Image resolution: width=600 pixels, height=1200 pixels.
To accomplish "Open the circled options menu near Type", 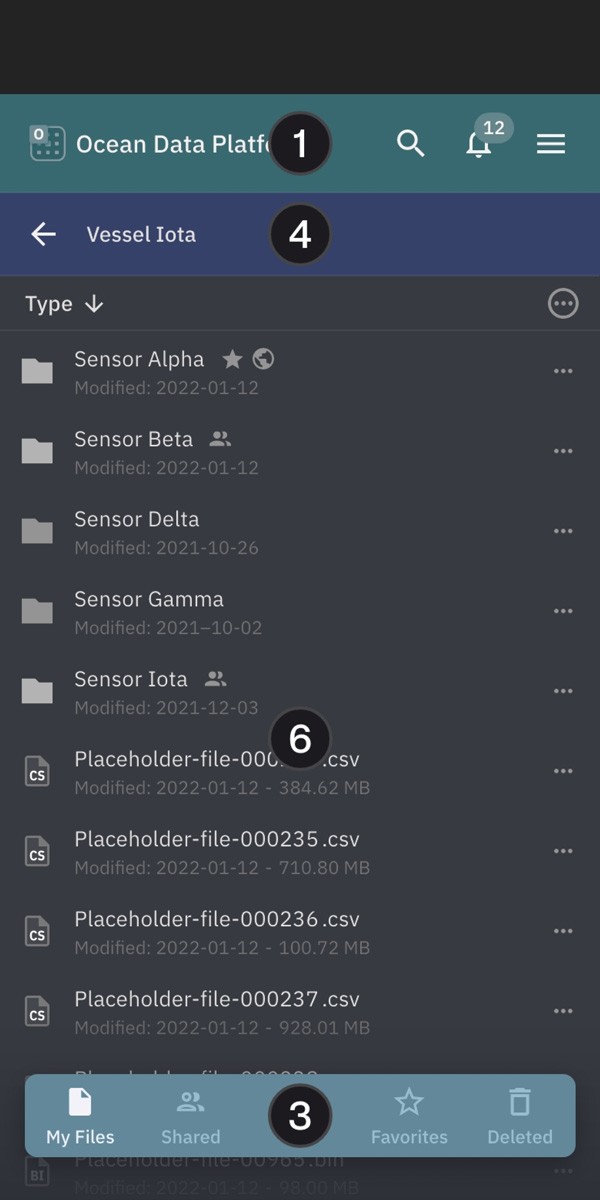I will pyautogui.click(x=563, y=303).
